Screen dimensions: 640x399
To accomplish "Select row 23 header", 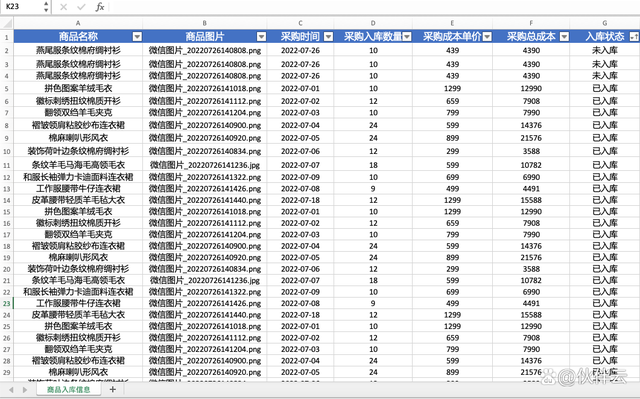I will point(7,304).
